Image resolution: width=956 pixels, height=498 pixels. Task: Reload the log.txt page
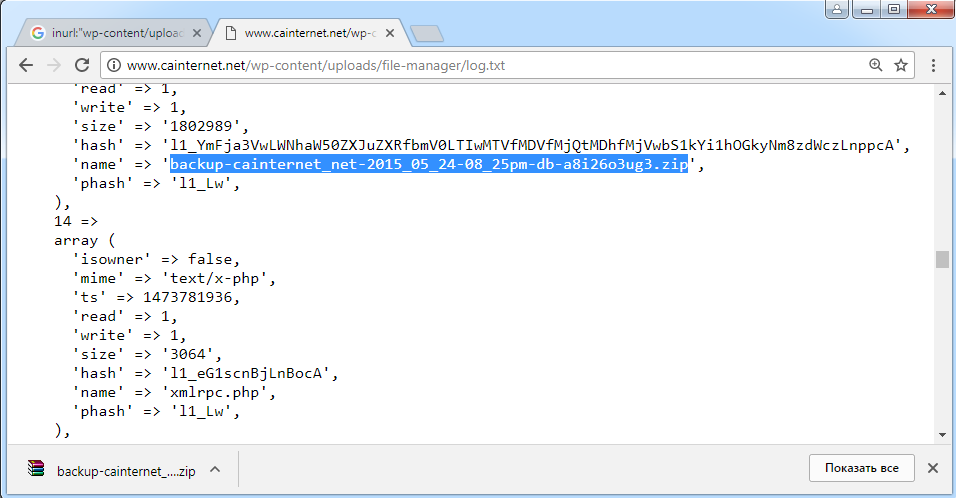point(82,65)
